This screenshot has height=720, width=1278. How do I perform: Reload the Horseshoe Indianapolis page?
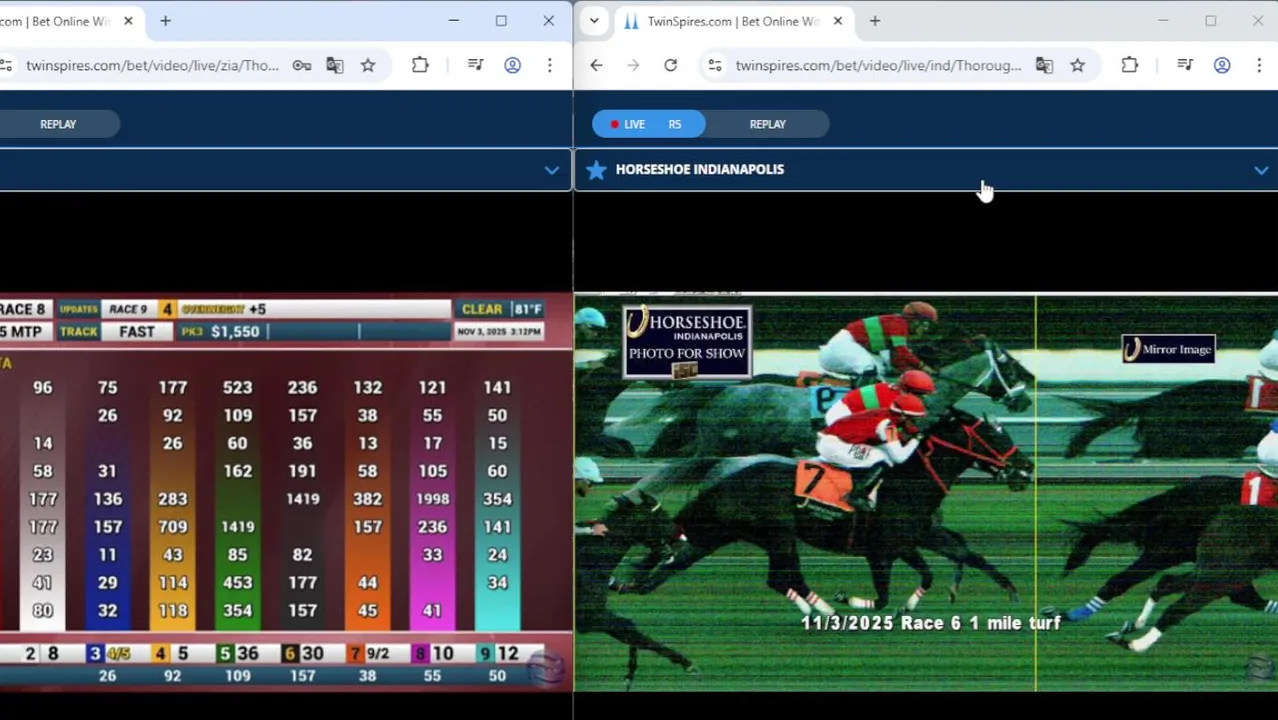[x=670, y=65]
